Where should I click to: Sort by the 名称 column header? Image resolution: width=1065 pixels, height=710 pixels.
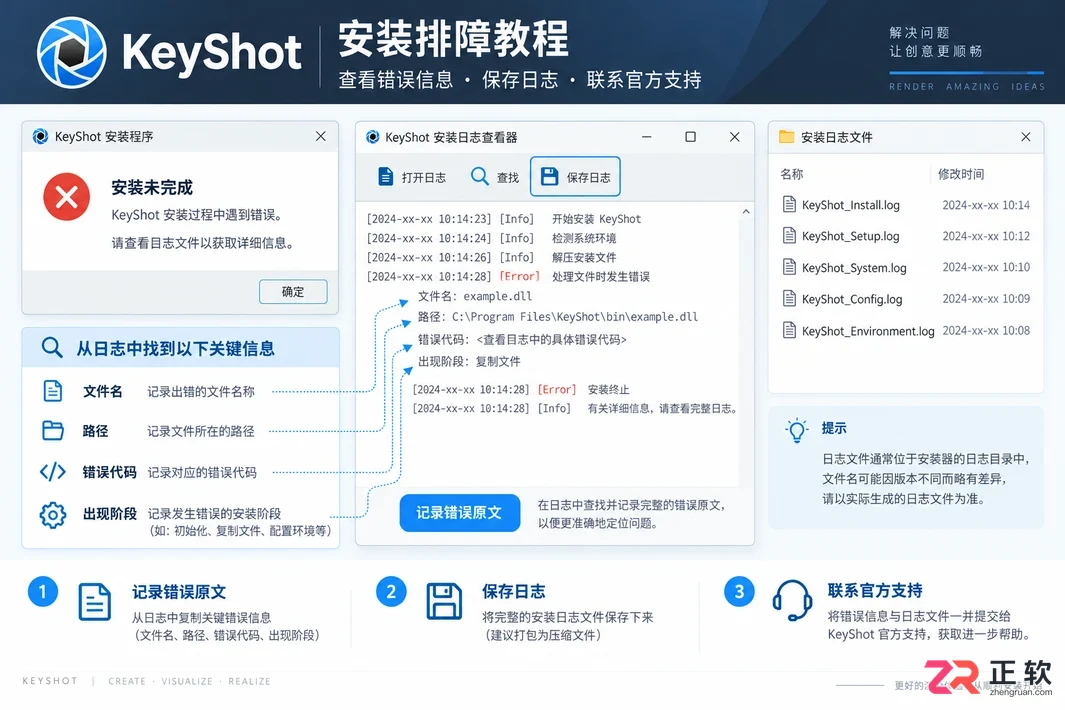coord(792,174)
